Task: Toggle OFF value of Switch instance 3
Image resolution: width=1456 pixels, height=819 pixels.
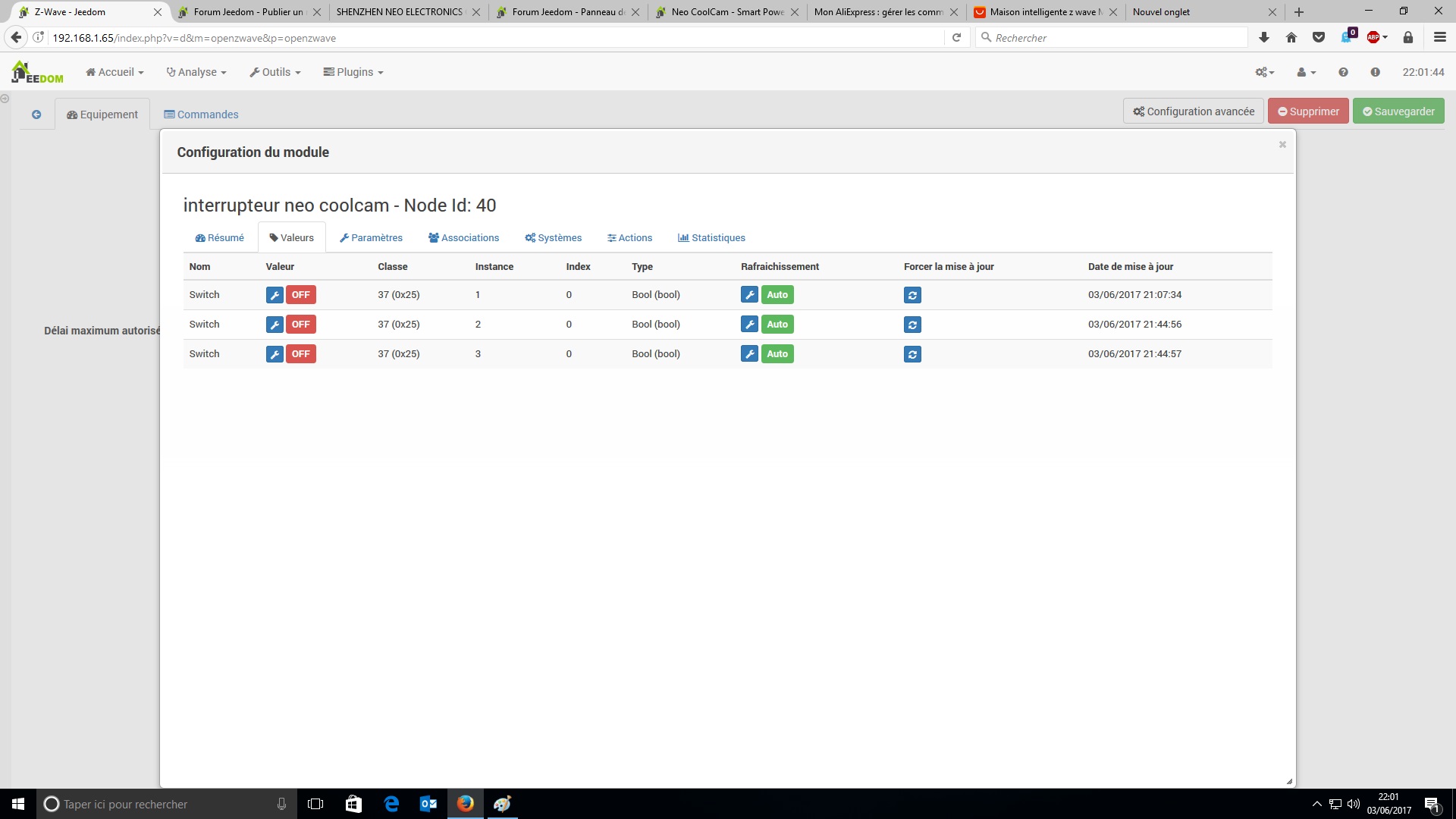Action: pos(301,354)
